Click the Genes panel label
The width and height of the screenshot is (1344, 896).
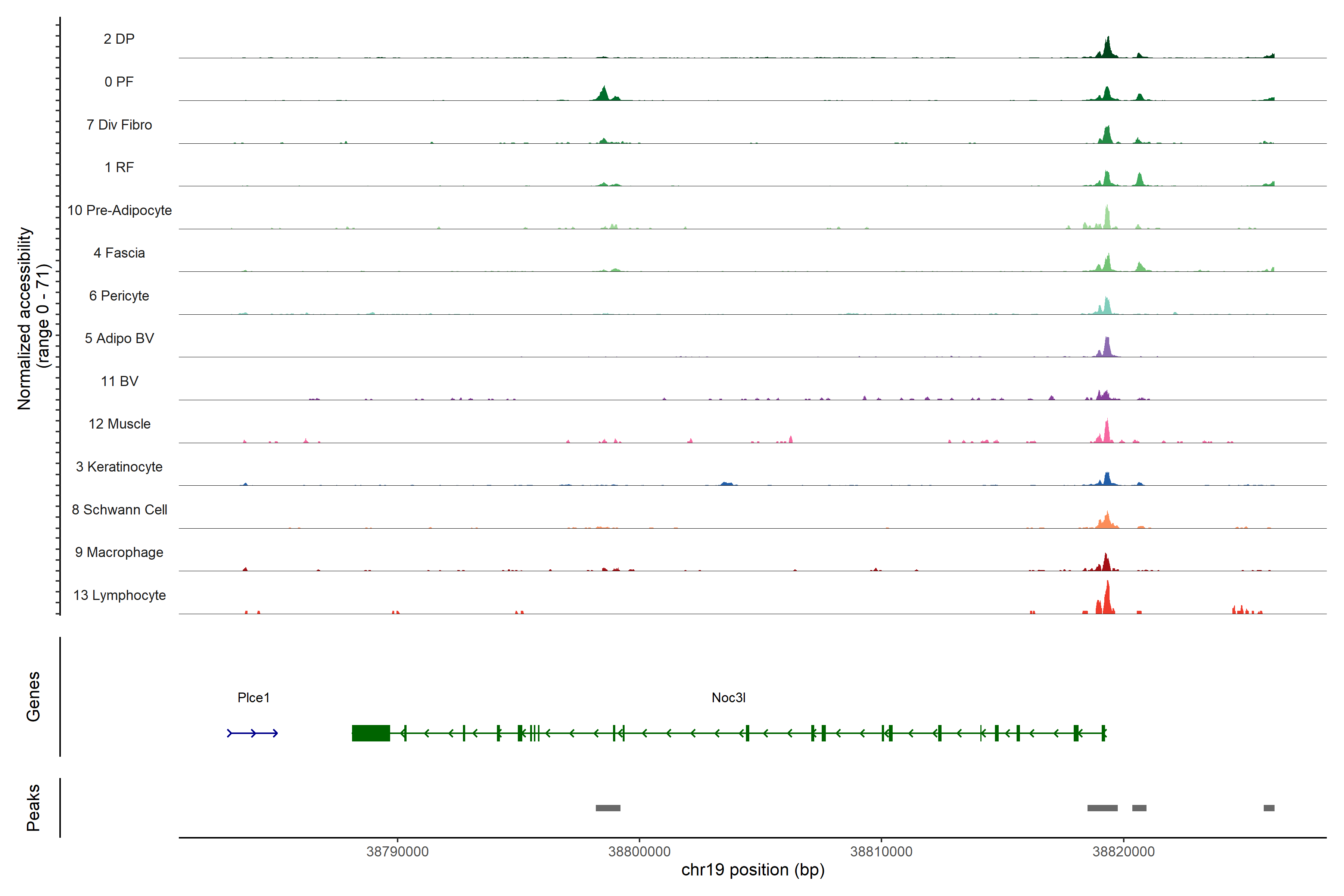(x=33, y=697)
